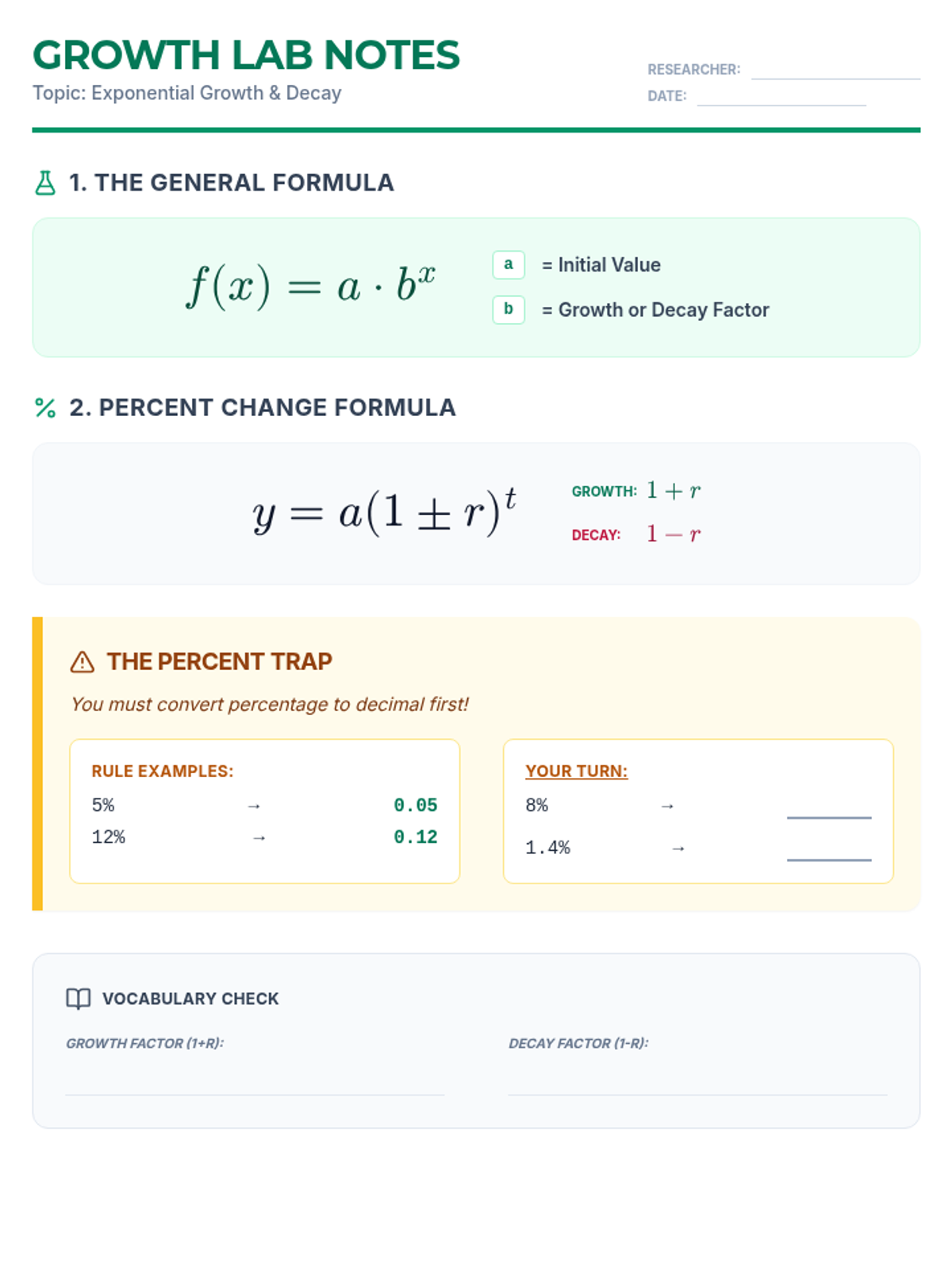Click the green 'b' variable badge

(x=509, y=309)
